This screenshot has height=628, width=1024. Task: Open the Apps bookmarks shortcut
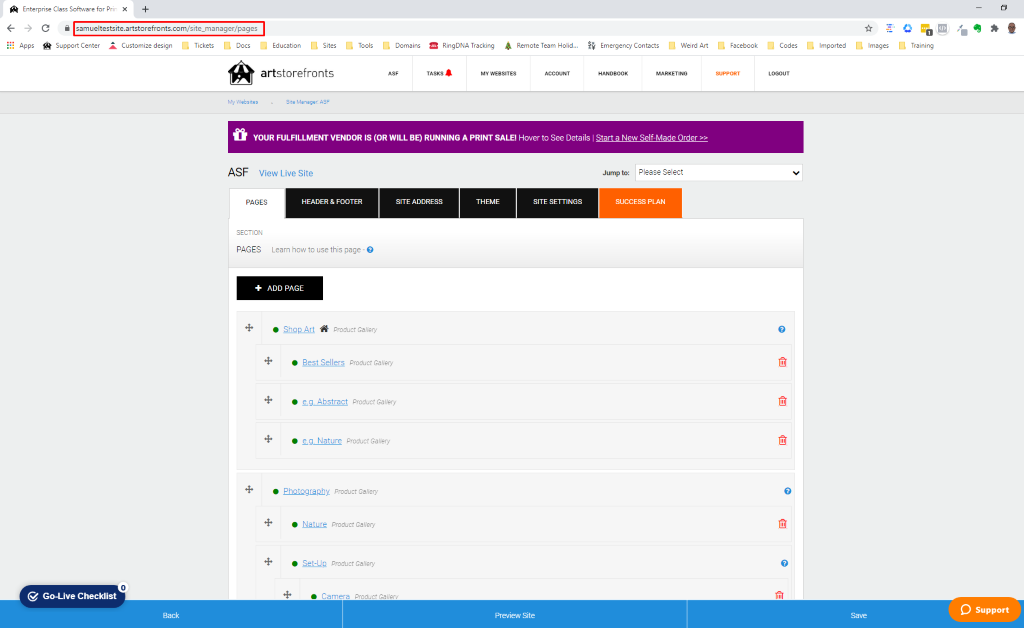click(20, 46)
